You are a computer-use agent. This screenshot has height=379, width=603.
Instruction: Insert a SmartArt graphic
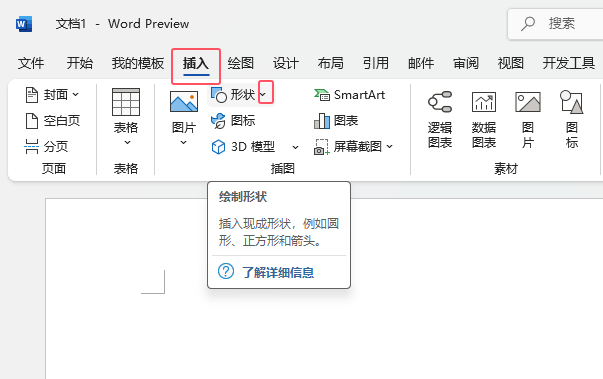click(350, 95)
